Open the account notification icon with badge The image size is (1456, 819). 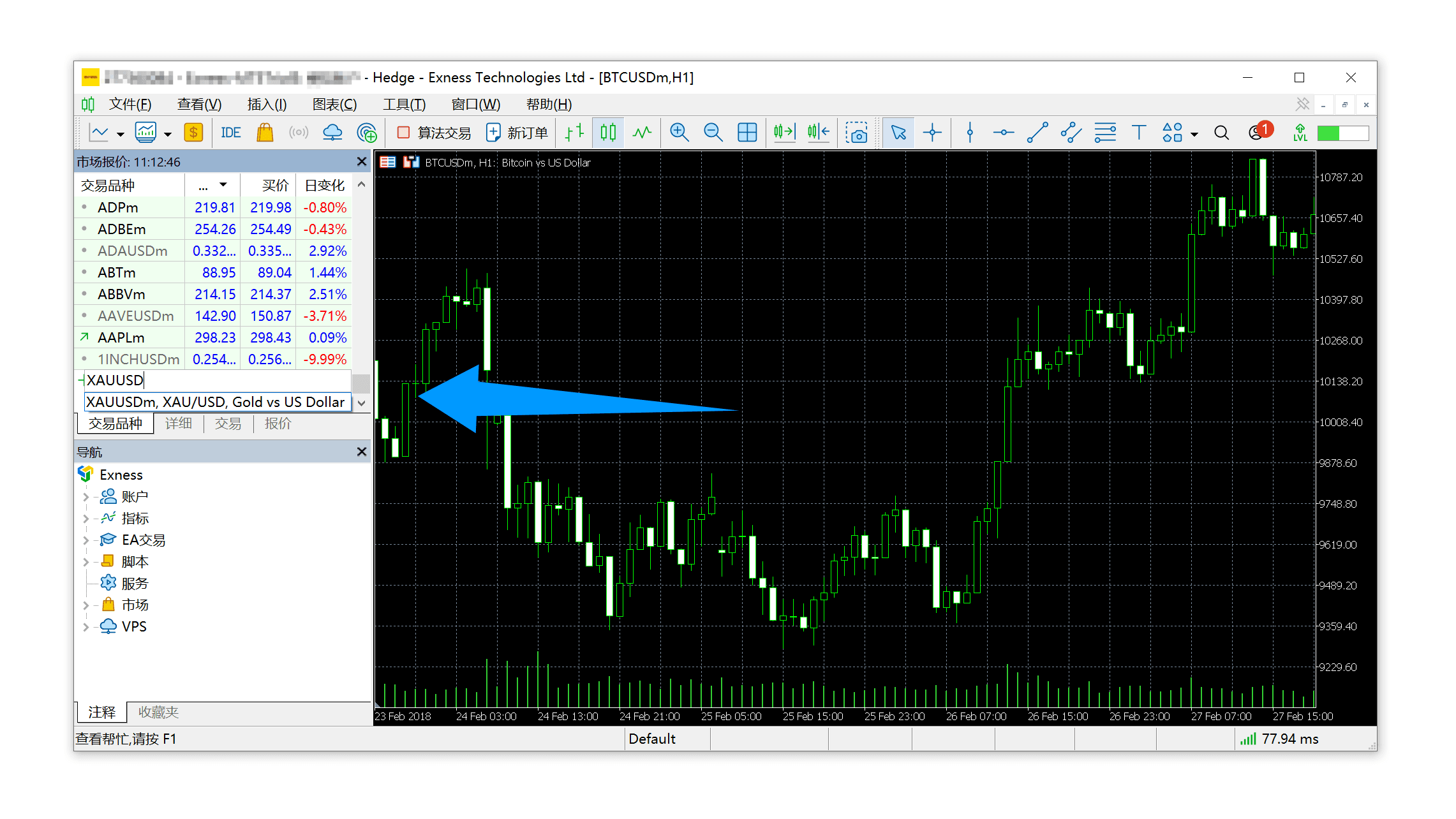[1259, 131]
